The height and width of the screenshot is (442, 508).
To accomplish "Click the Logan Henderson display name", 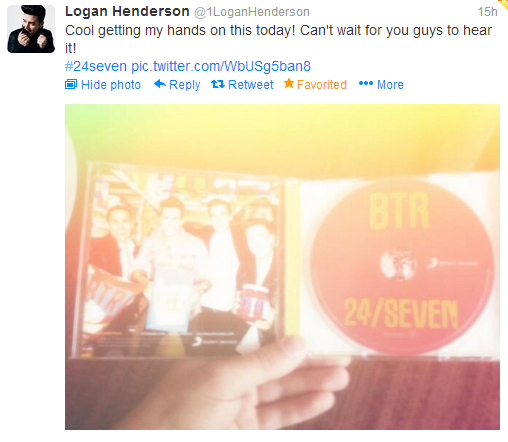I will pos(127,11).
